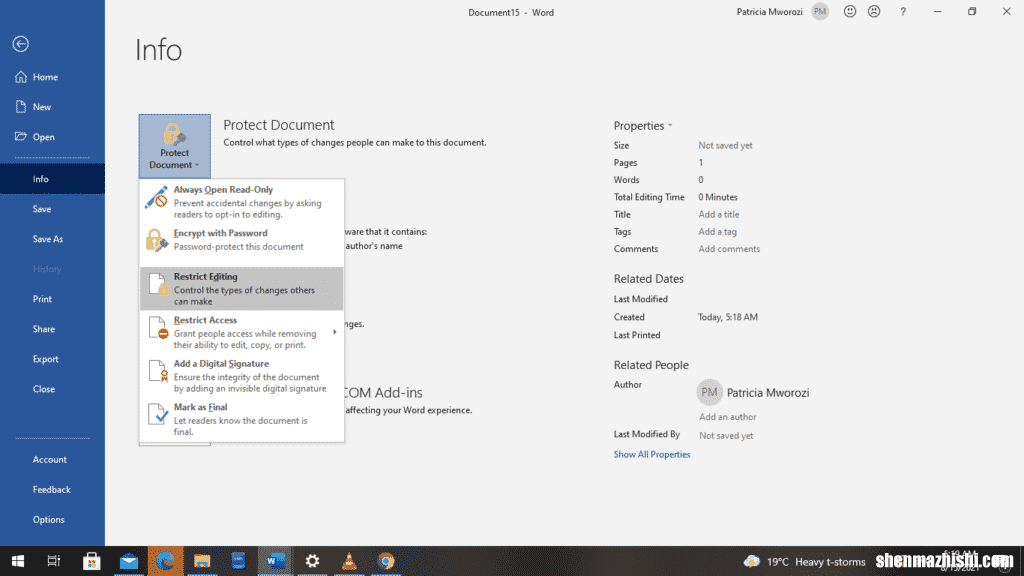Expand the Restrict Access submenu arrow
This screenshot has width=1024, height=576.
334,332
